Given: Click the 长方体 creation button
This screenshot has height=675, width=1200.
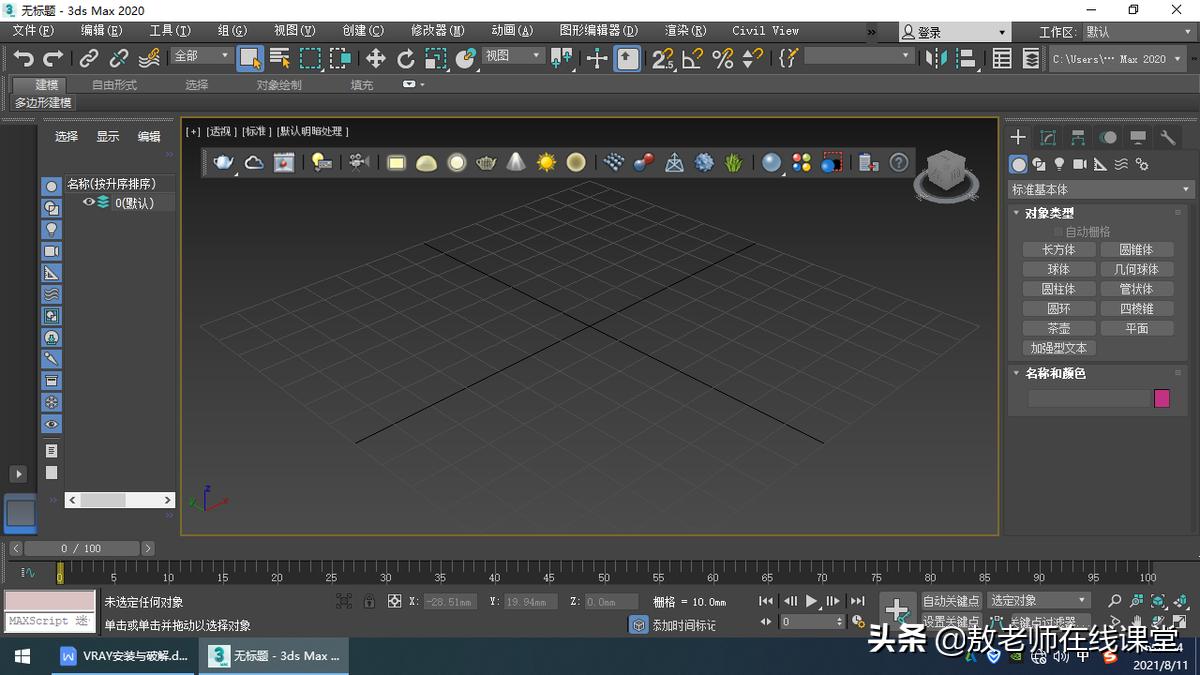Looking at the screenshot, I should [1059, 249].
